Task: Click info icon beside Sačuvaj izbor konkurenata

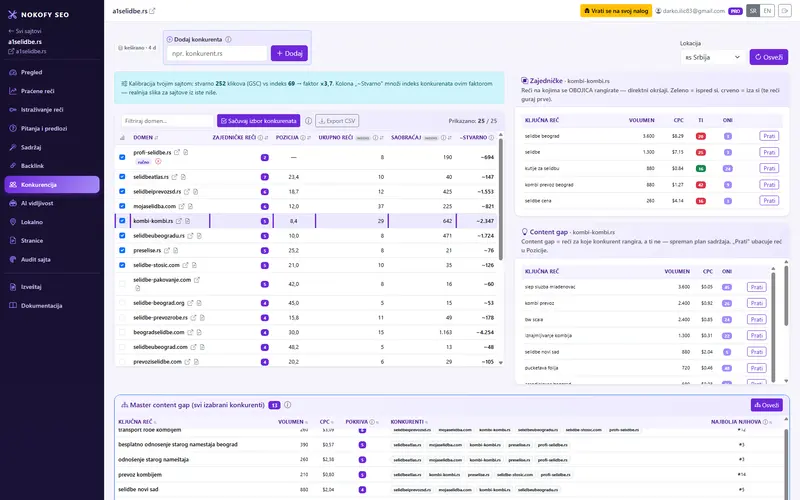Action: [308, 121]
